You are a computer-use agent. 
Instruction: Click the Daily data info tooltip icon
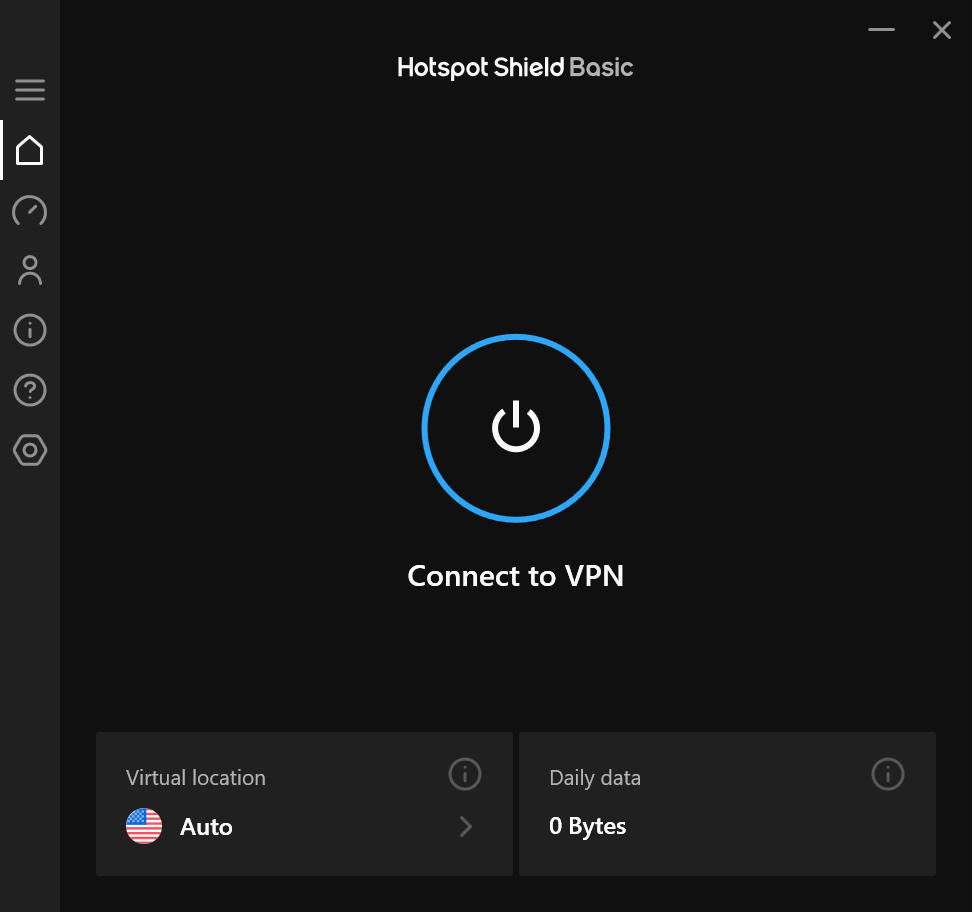pyautogui.click(x=887, y=774)
